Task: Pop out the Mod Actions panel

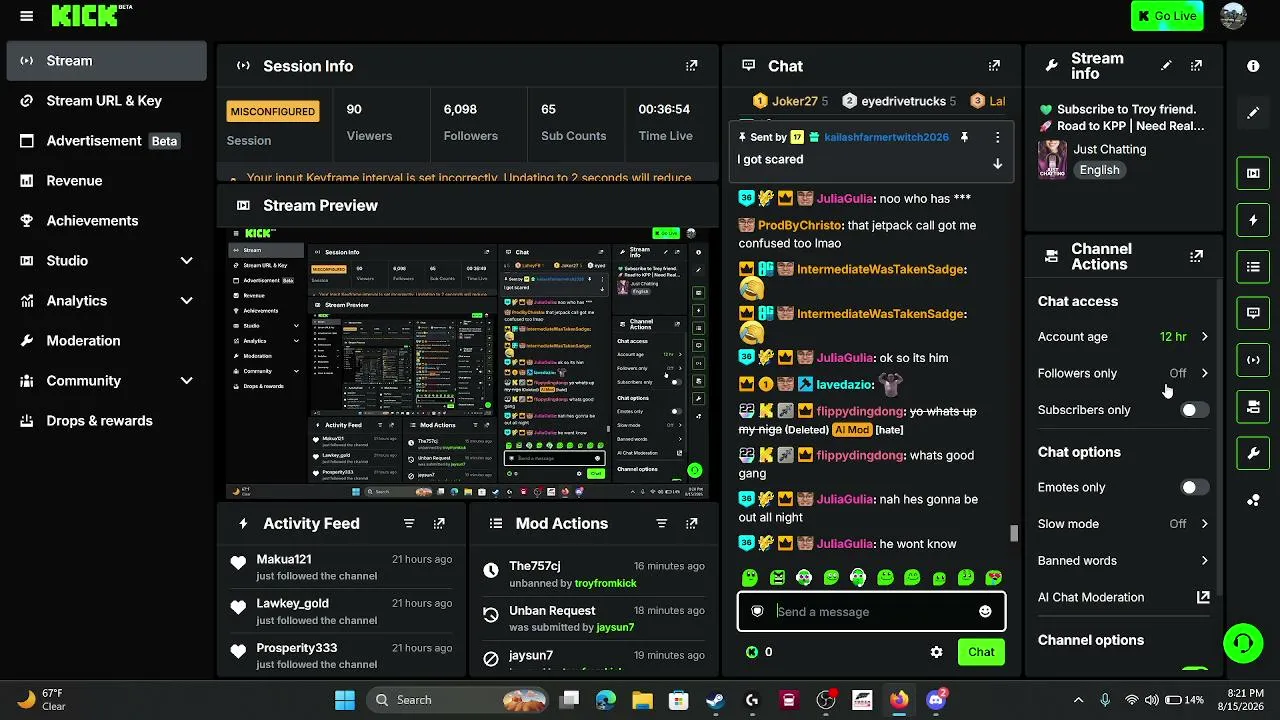Action: [x=691, y=523]
